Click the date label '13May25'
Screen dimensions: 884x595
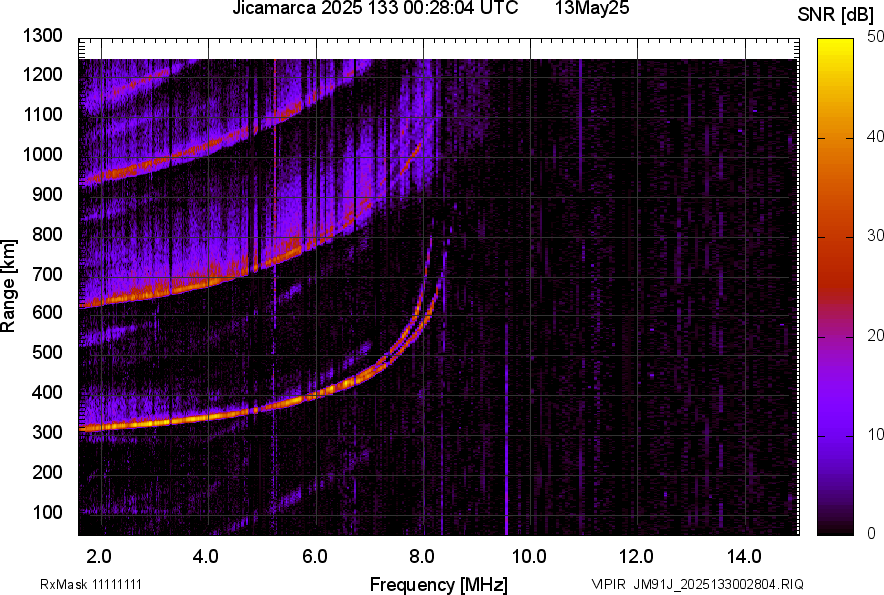point(592,8)
